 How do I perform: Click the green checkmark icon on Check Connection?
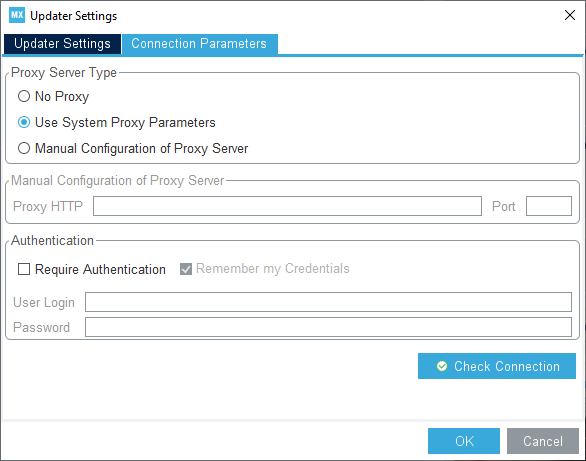(442, 366)
